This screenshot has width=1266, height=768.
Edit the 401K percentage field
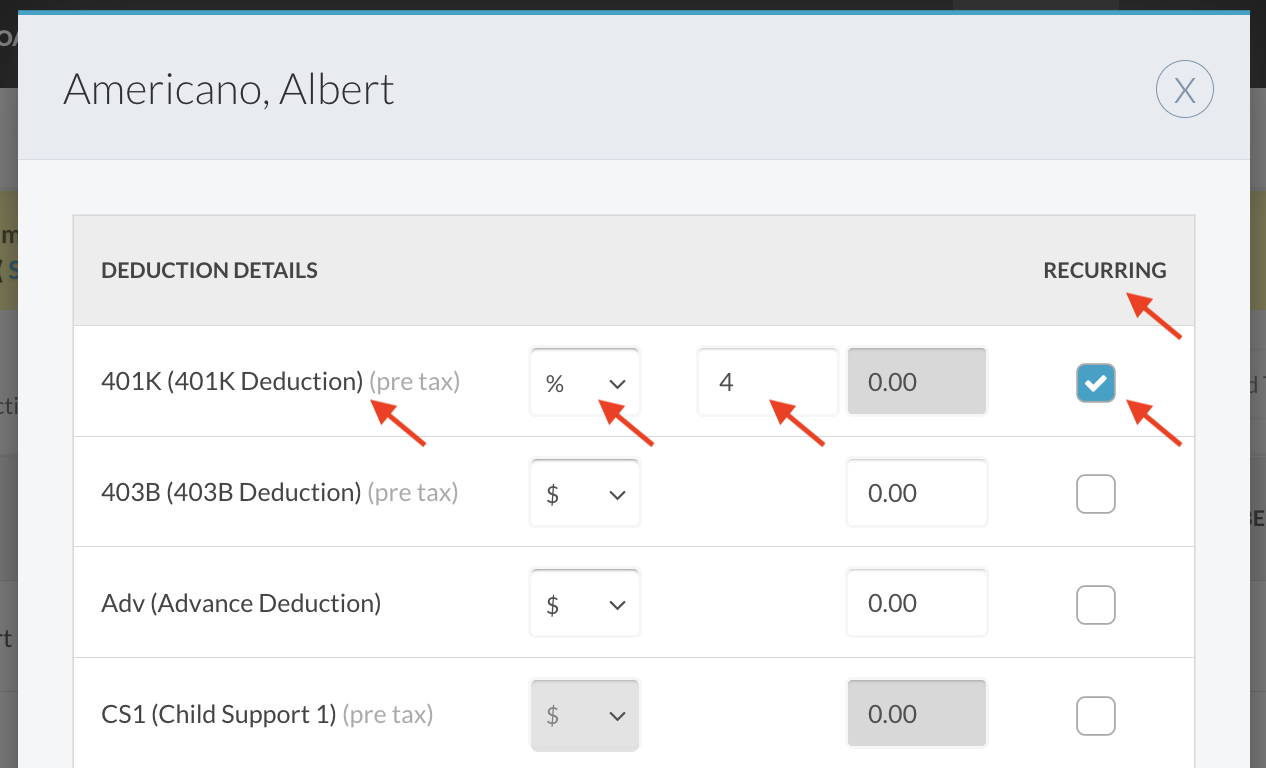tap(767, 382)
